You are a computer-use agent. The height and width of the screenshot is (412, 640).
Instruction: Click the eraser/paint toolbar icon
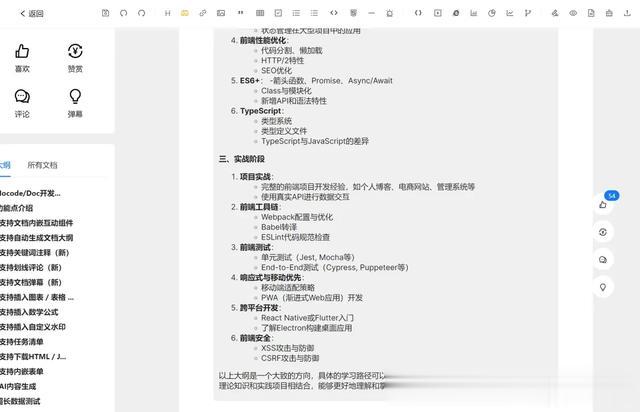[555, 13]
